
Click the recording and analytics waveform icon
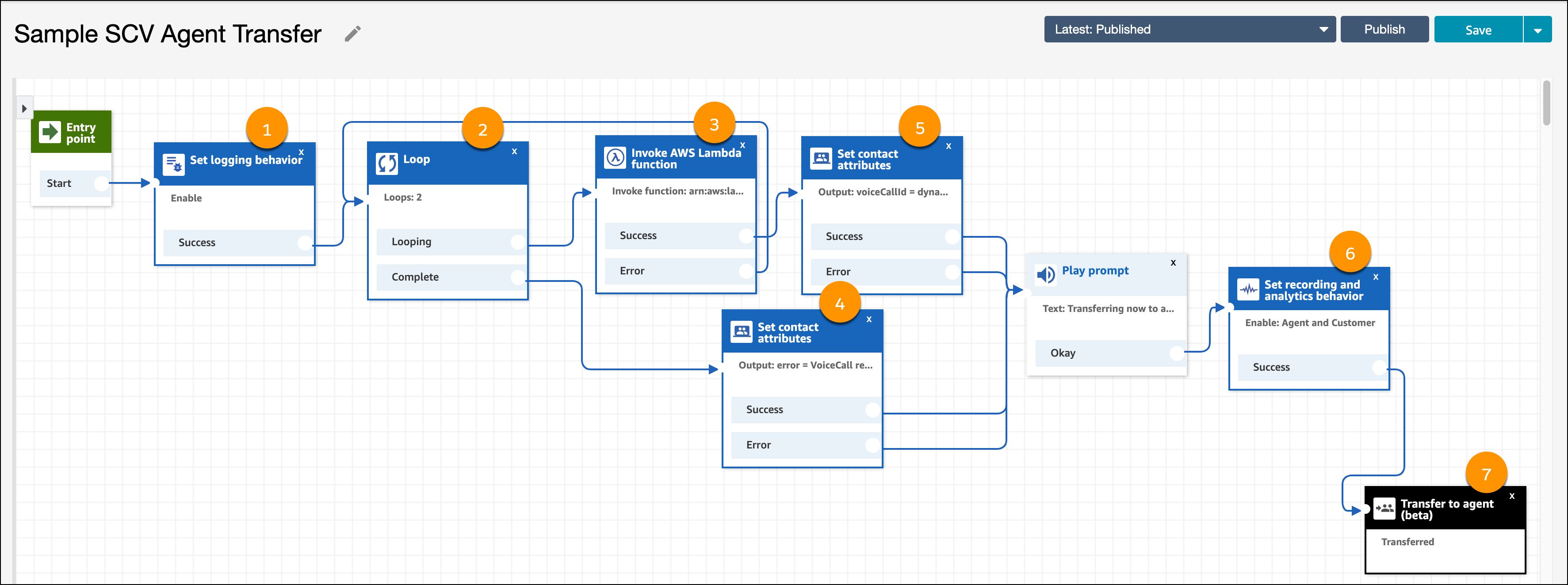click(1248, 289)
